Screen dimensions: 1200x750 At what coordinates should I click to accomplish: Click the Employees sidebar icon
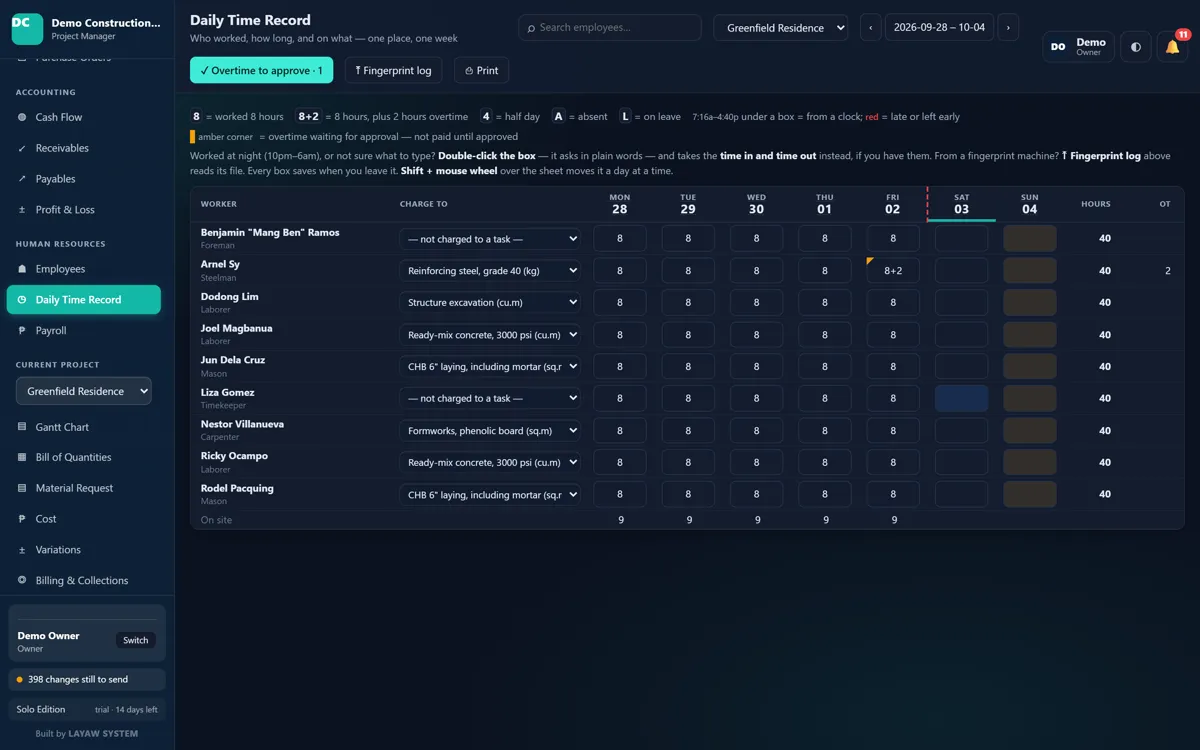[22, 269]
